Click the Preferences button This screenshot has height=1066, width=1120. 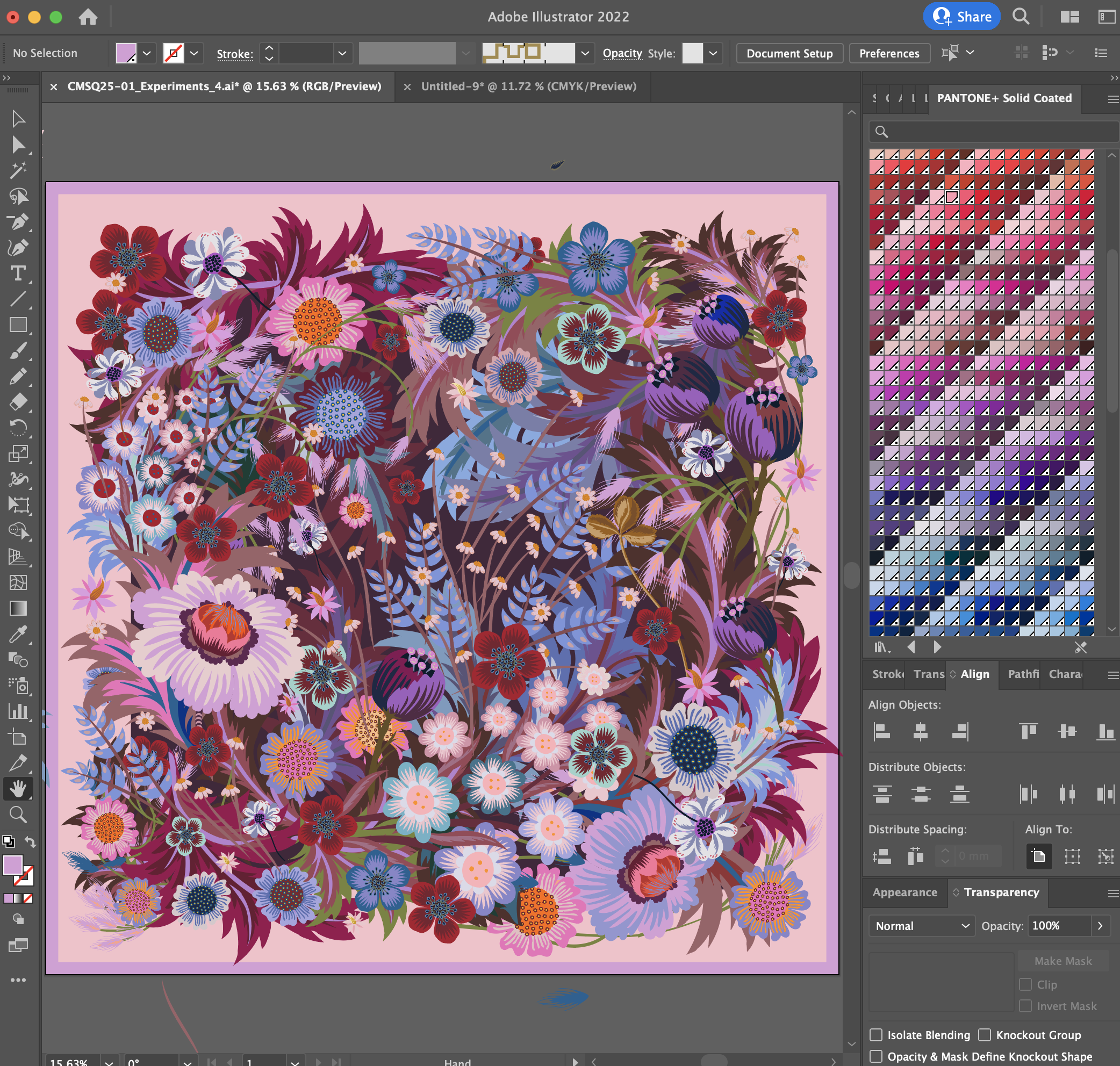pos(889,53)
